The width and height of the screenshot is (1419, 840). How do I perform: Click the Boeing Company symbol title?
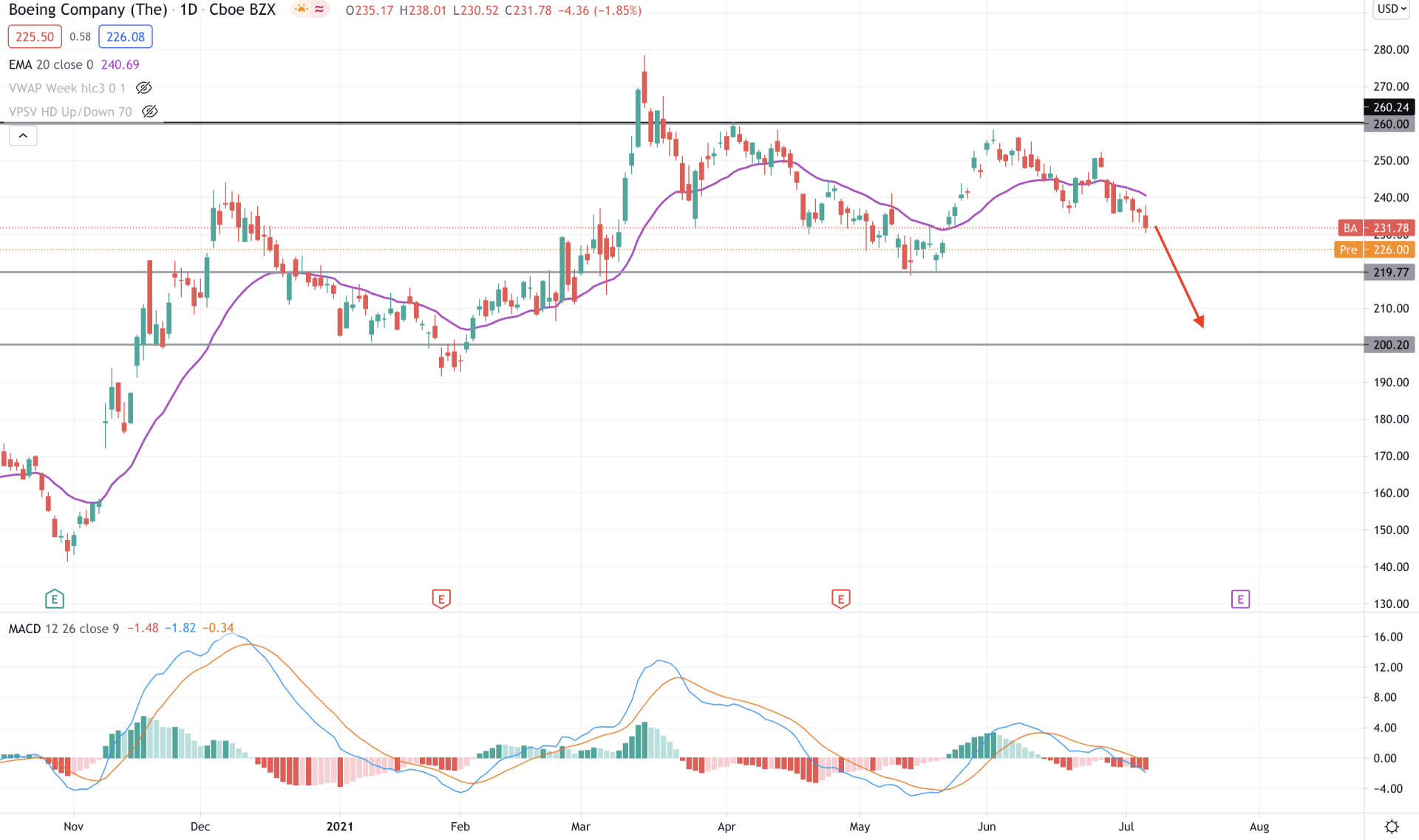tap(88, 10)
